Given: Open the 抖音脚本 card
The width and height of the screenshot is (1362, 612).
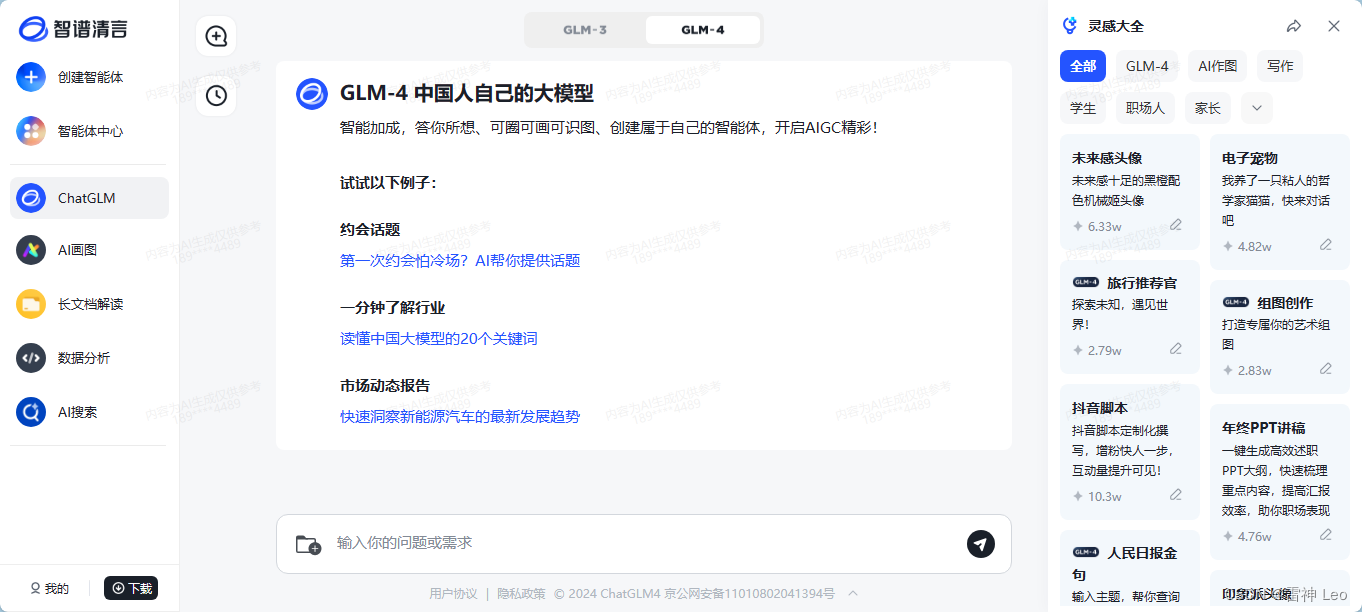Looking at the screenshot, I should (x=1130, y=452).
